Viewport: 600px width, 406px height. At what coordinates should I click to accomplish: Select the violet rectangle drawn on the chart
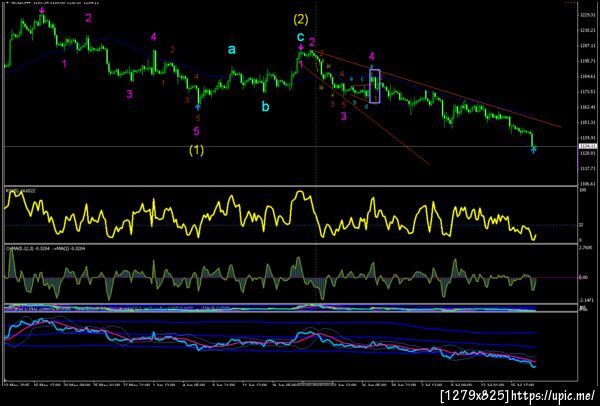click(375, 86)
